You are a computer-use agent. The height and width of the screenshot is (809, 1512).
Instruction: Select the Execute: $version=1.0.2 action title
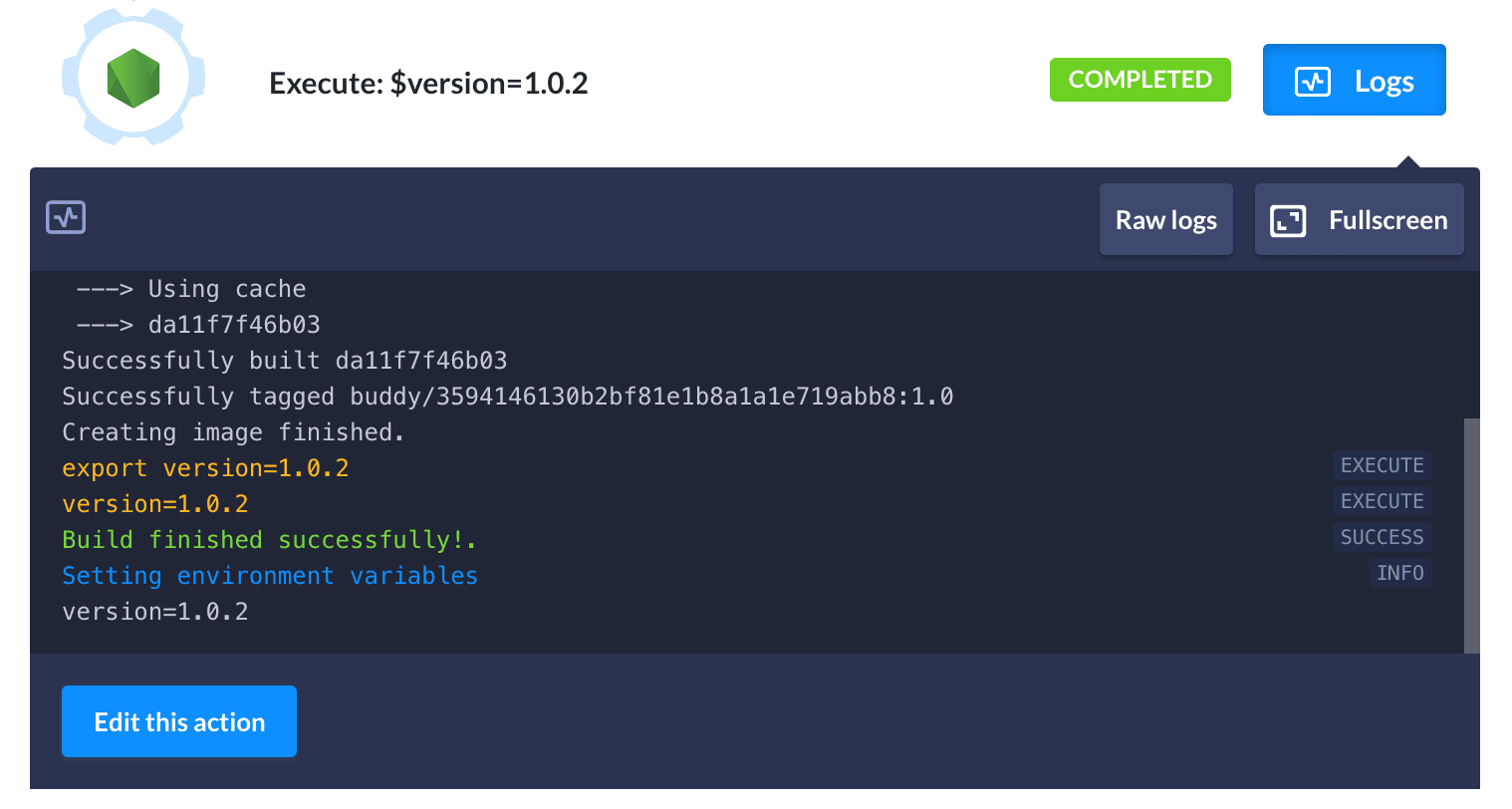pos(428,83)
